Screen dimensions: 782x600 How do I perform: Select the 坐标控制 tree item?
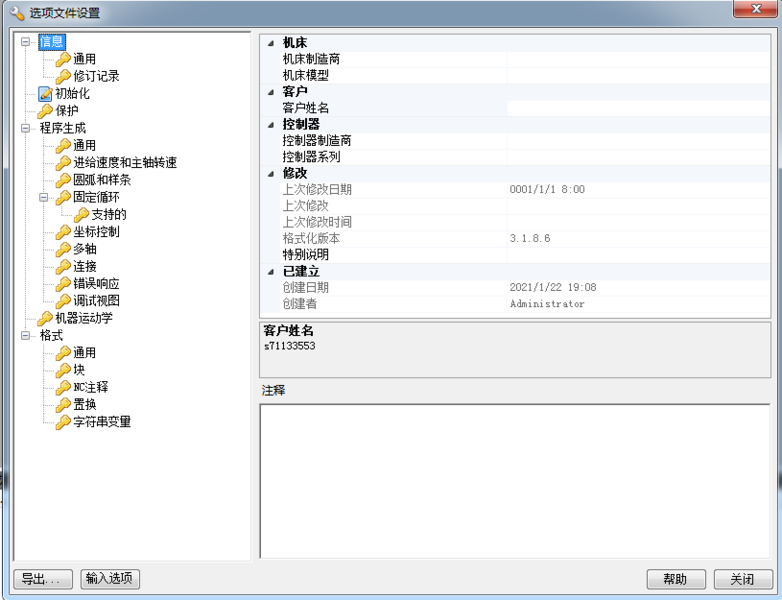[x=96, y=232]
